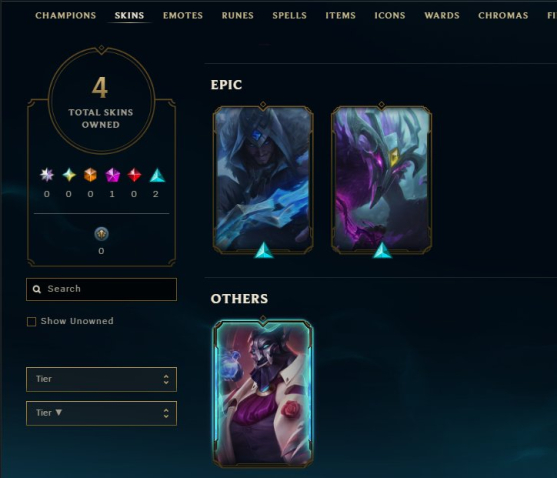This screenshot has height=478, width=557.
Task: Click the cyan triangle tier icon in stats panel
Action: pos(157,175)
